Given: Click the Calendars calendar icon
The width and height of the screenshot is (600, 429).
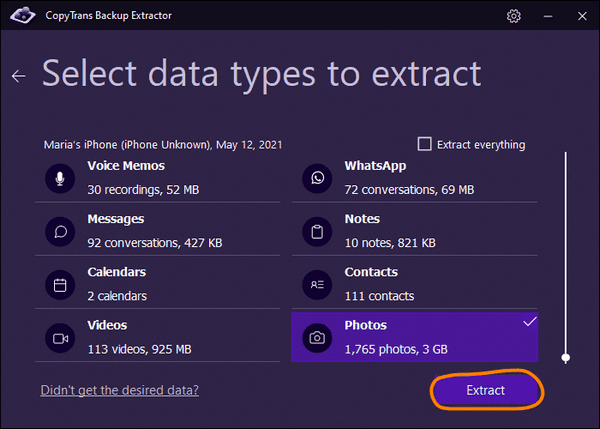Looking at the screenshot, I should click(x=60, y=285).
